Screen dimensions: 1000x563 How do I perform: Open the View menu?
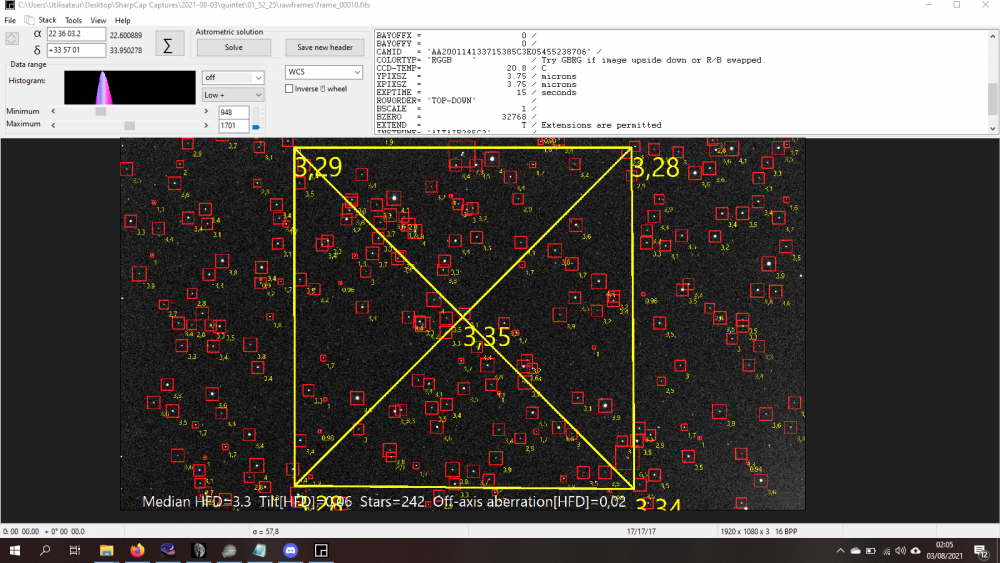pyautogui.click(x=98, y=20)
